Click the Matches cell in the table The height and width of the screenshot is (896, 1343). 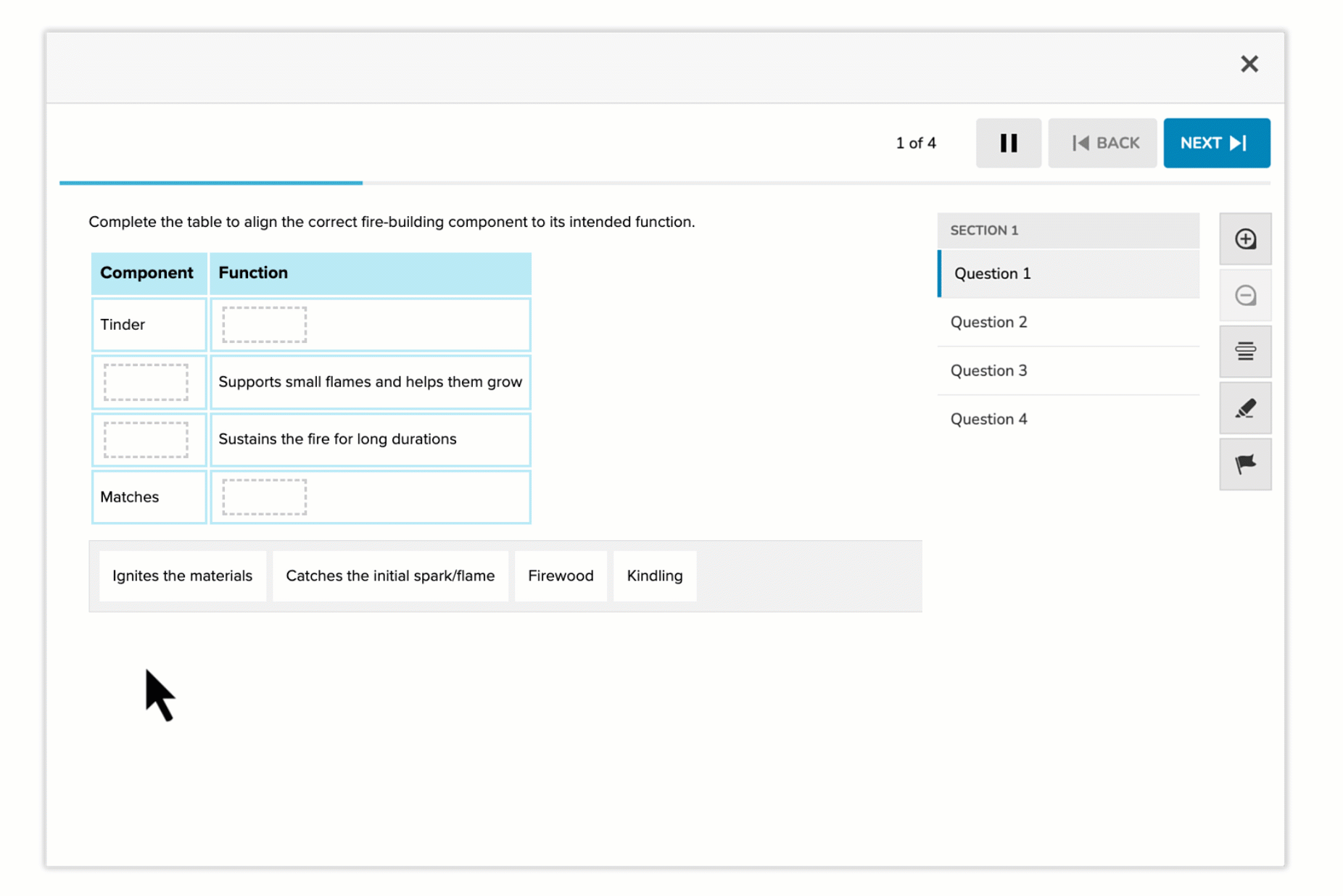[x=149, y=497]
